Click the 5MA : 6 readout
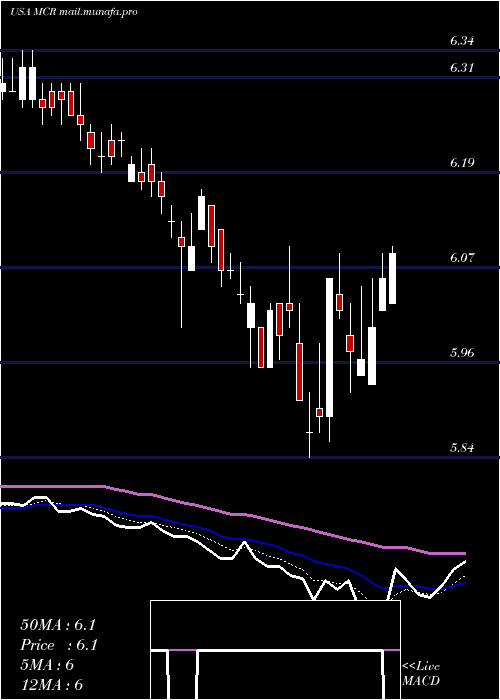This screenshot has height=700, width=500. 47,665
